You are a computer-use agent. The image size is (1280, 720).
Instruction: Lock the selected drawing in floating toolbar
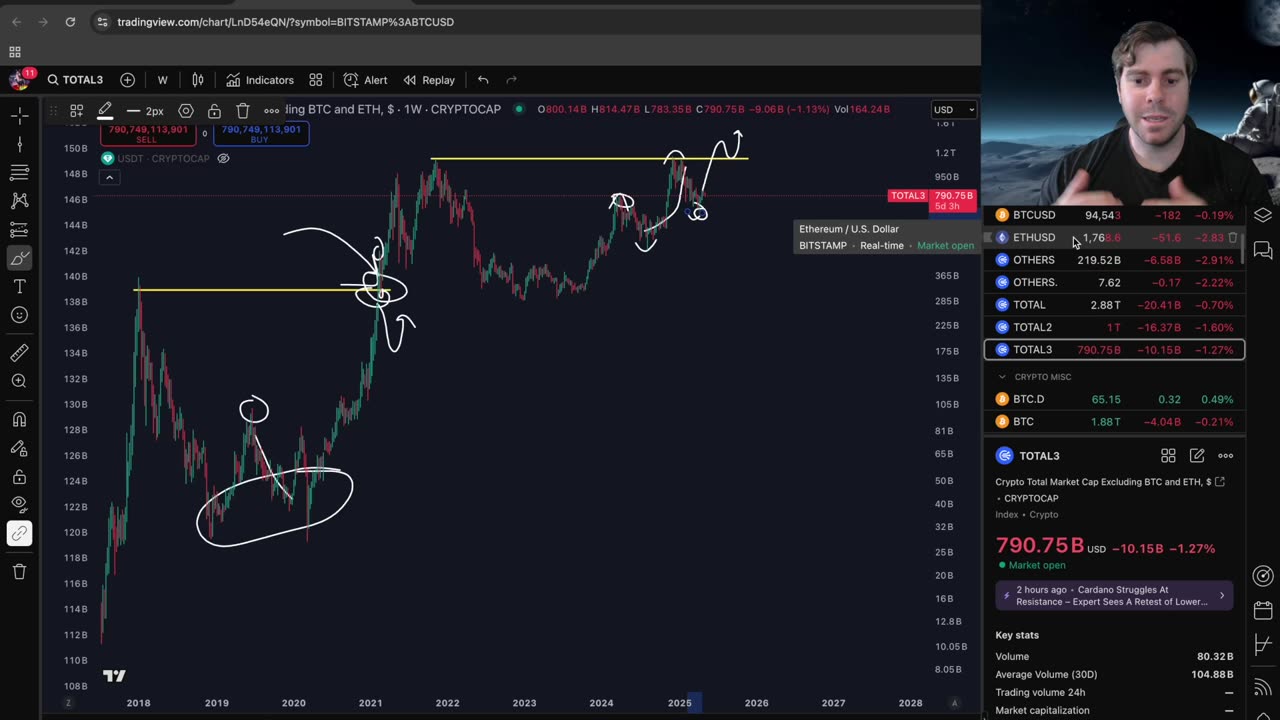pyautogui.click(x=214, y=111)
